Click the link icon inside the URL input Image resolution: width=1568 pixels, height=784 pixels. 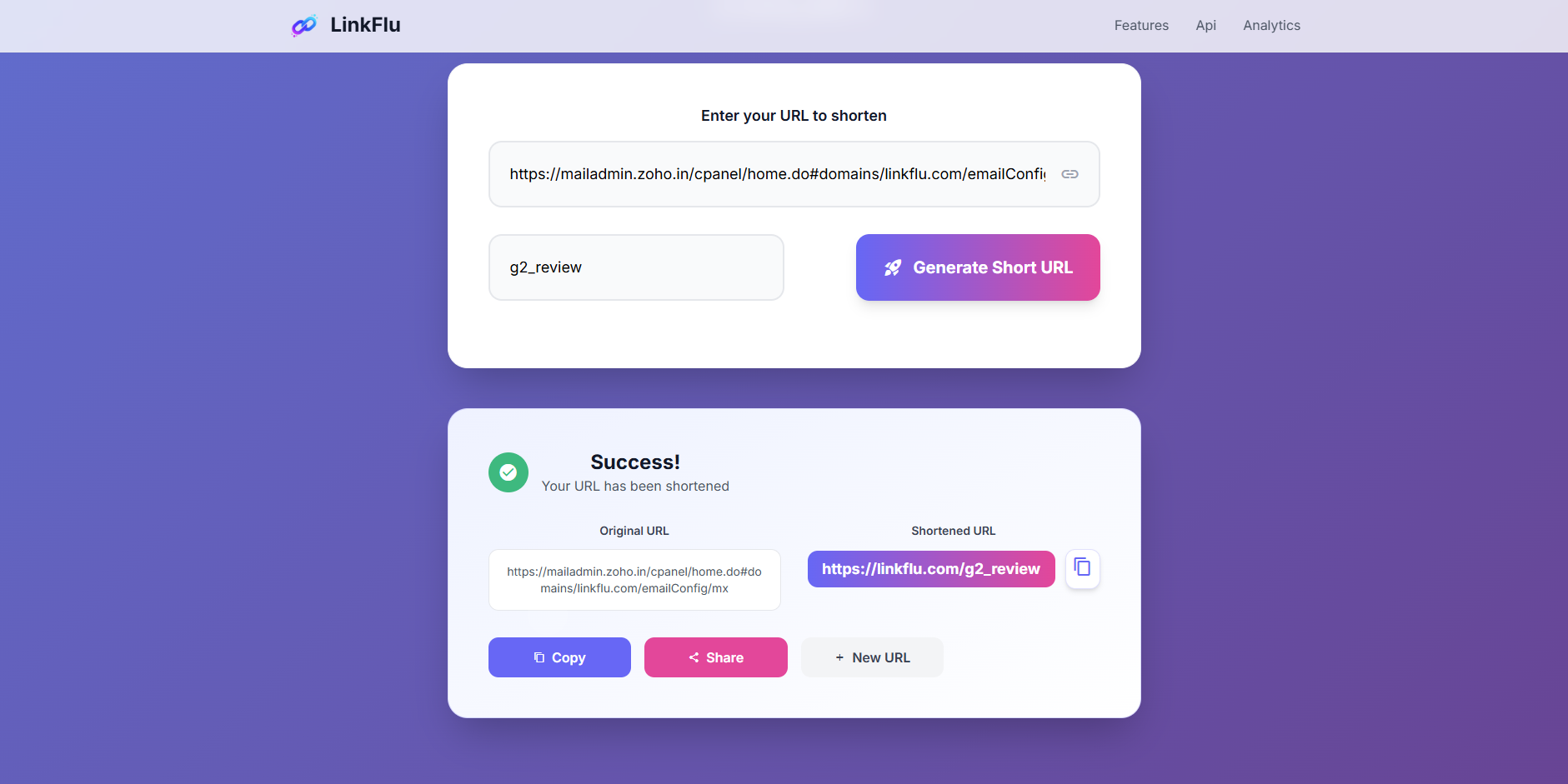[1070, 174]
